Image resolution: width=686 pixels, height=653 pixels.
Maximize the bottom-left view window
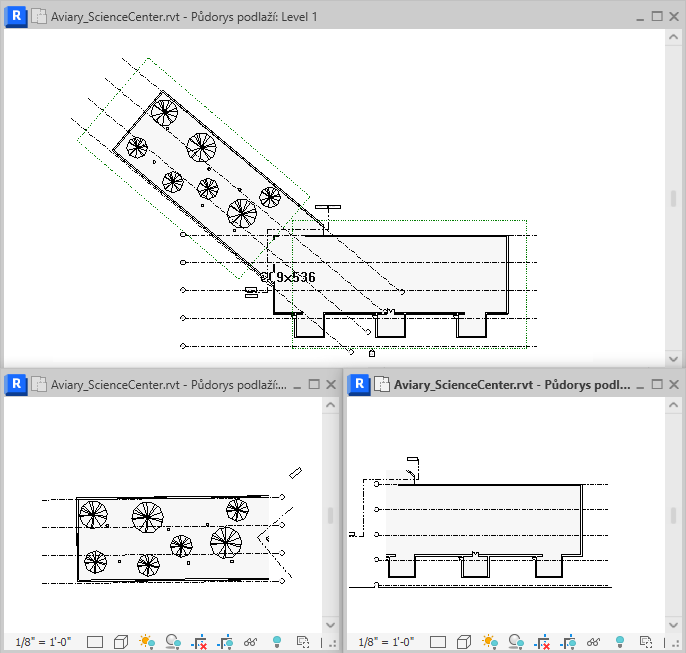[314, 384]
